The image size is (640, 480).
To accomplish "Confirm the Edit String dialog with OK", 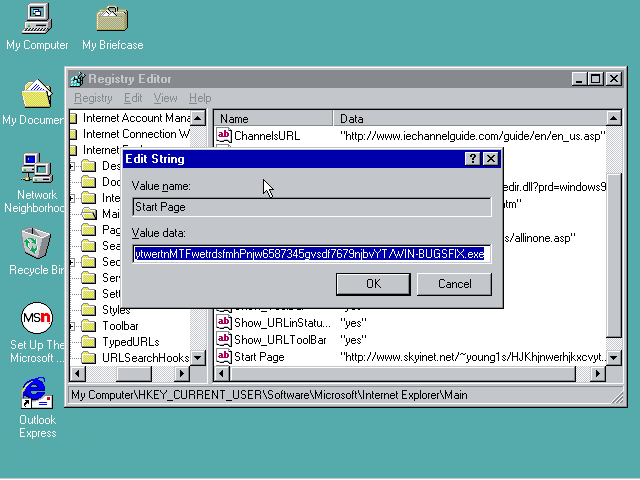I will pyautogui.click(x=373, y=284).
